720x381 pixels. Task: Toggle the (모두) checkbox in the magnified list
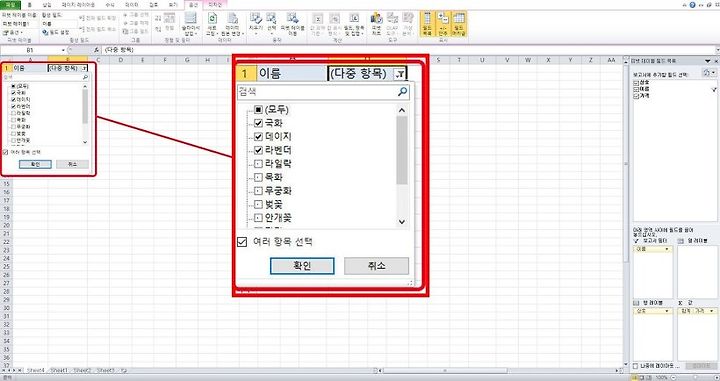(258, 110)
